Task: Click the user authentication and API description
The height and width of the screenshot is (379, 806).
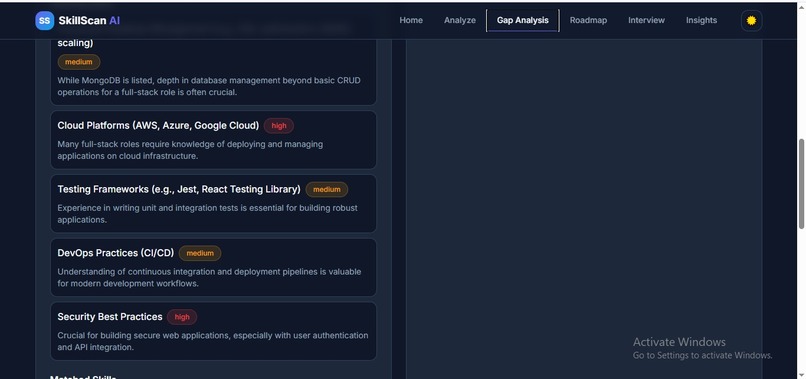Action: (x=213, y=341)
